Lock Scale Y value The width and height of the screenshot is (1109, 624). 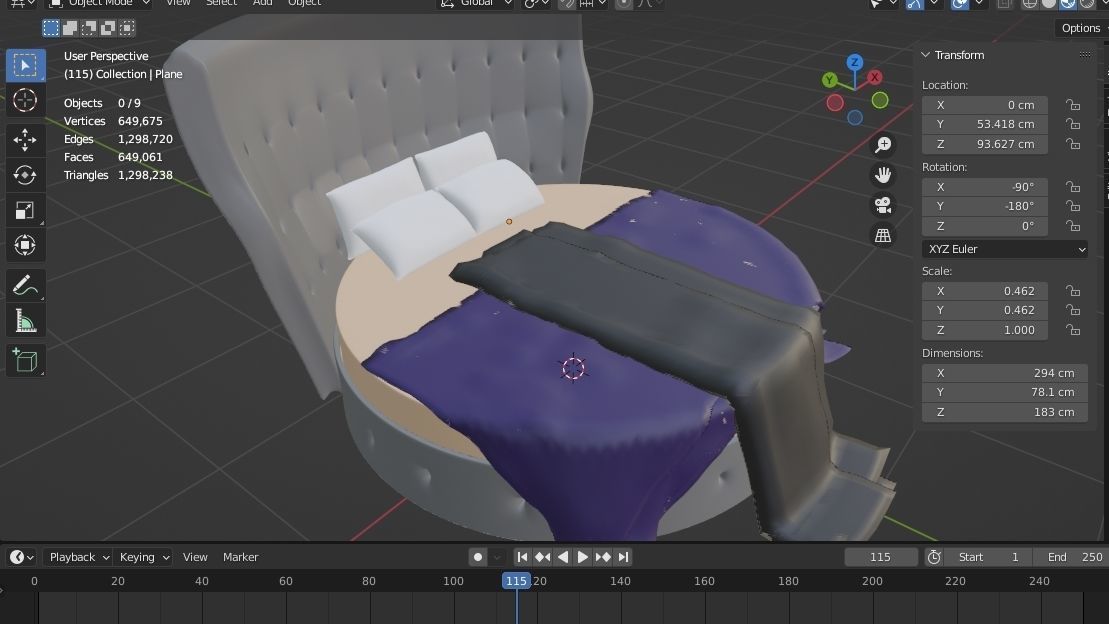click(1074, 310)
